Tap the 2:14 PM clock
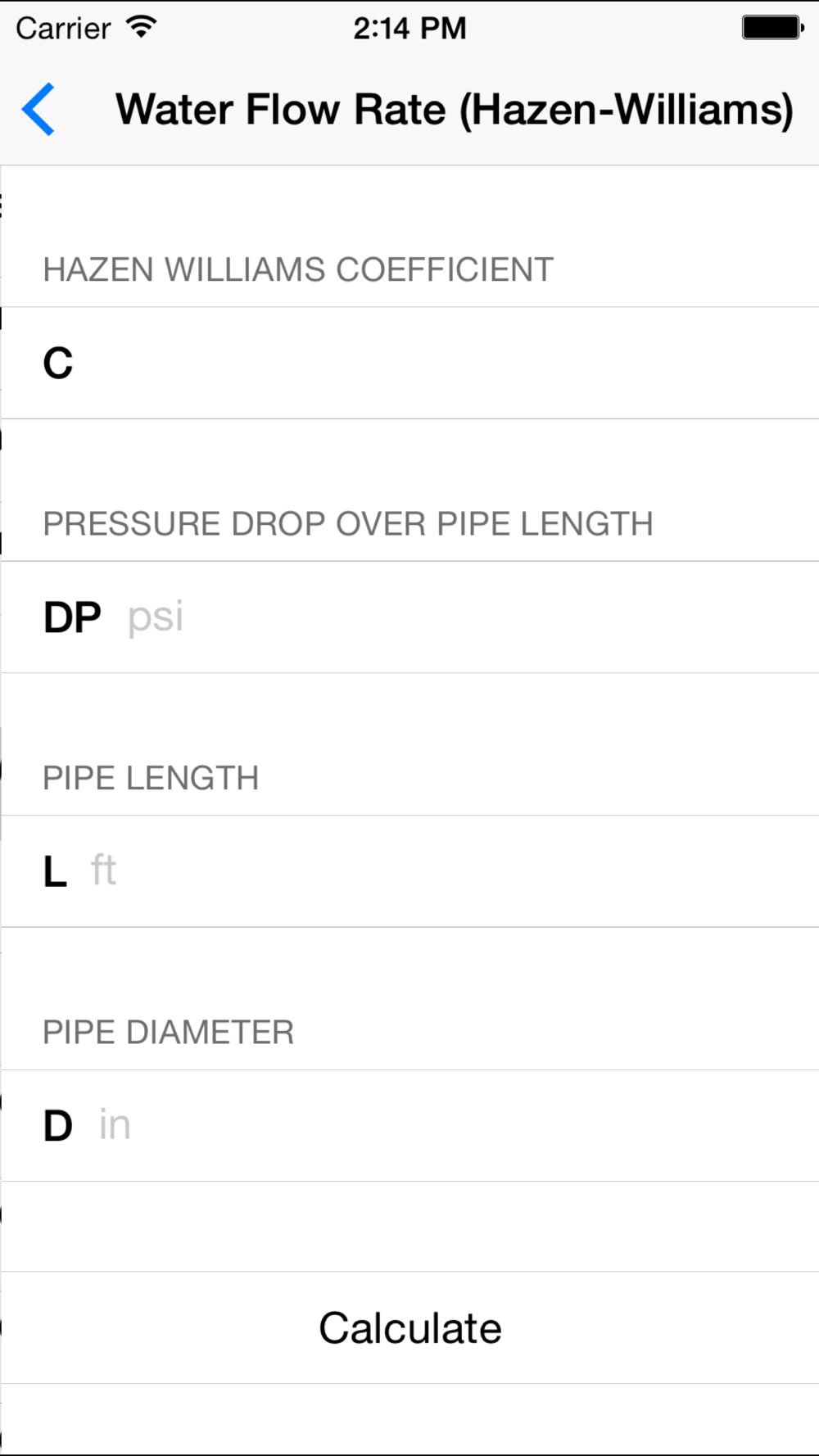This screenshot has height=1456, width=819. 409,28
